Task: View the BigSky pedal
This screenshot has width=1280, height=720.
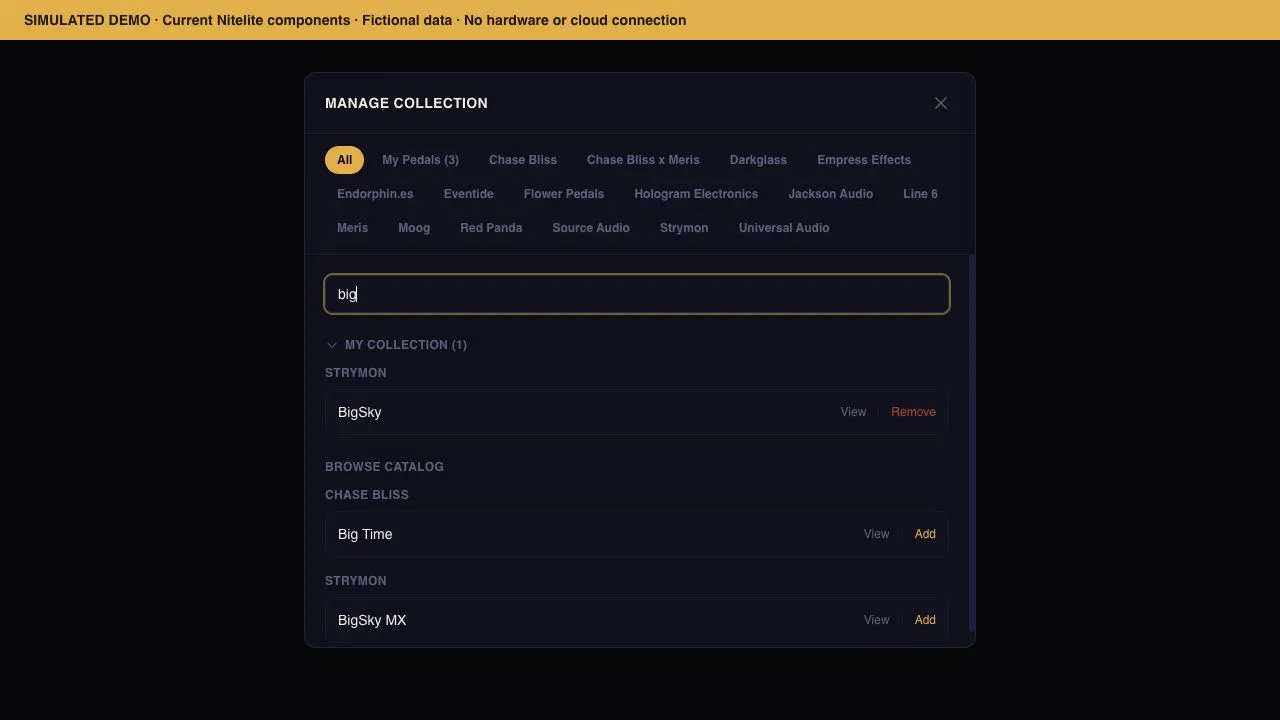Action: coord(853,412)
